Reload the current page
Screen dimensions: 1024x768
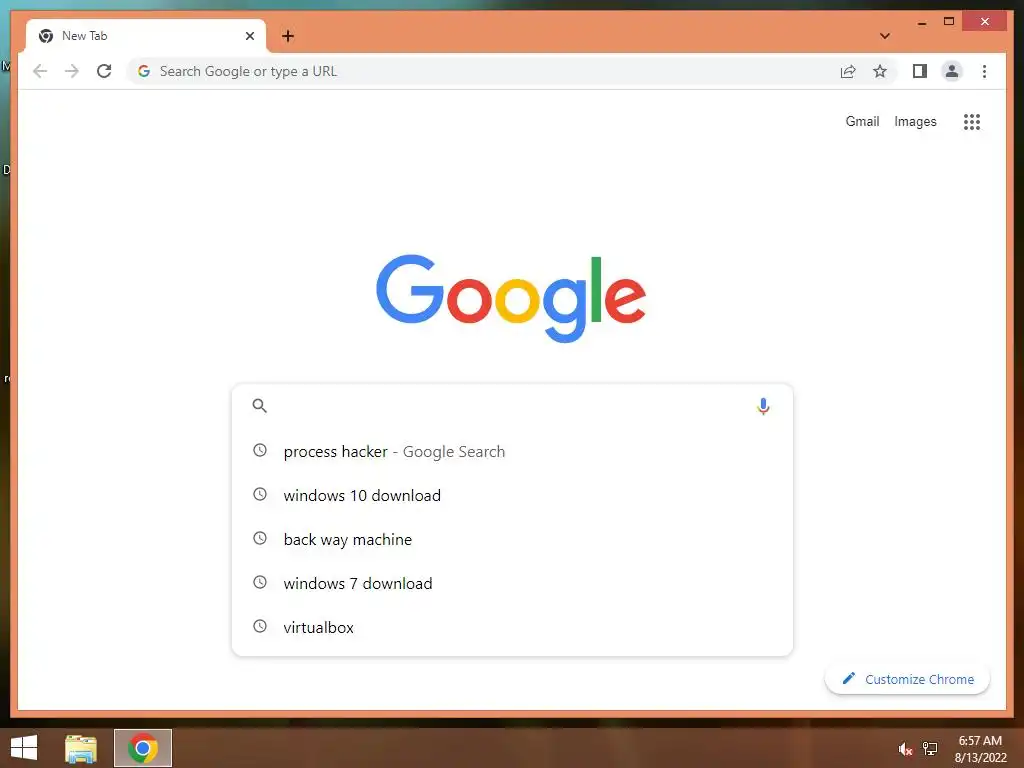coord(104,71)
